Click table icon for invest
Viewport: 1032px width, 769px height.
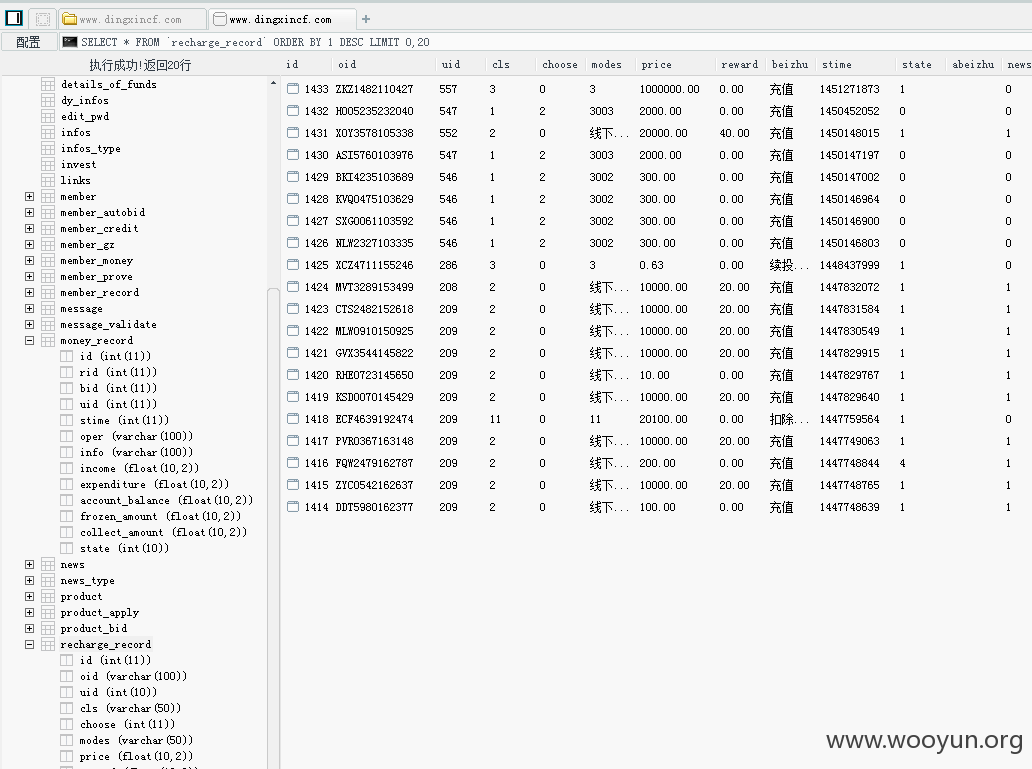coord(48,164)
